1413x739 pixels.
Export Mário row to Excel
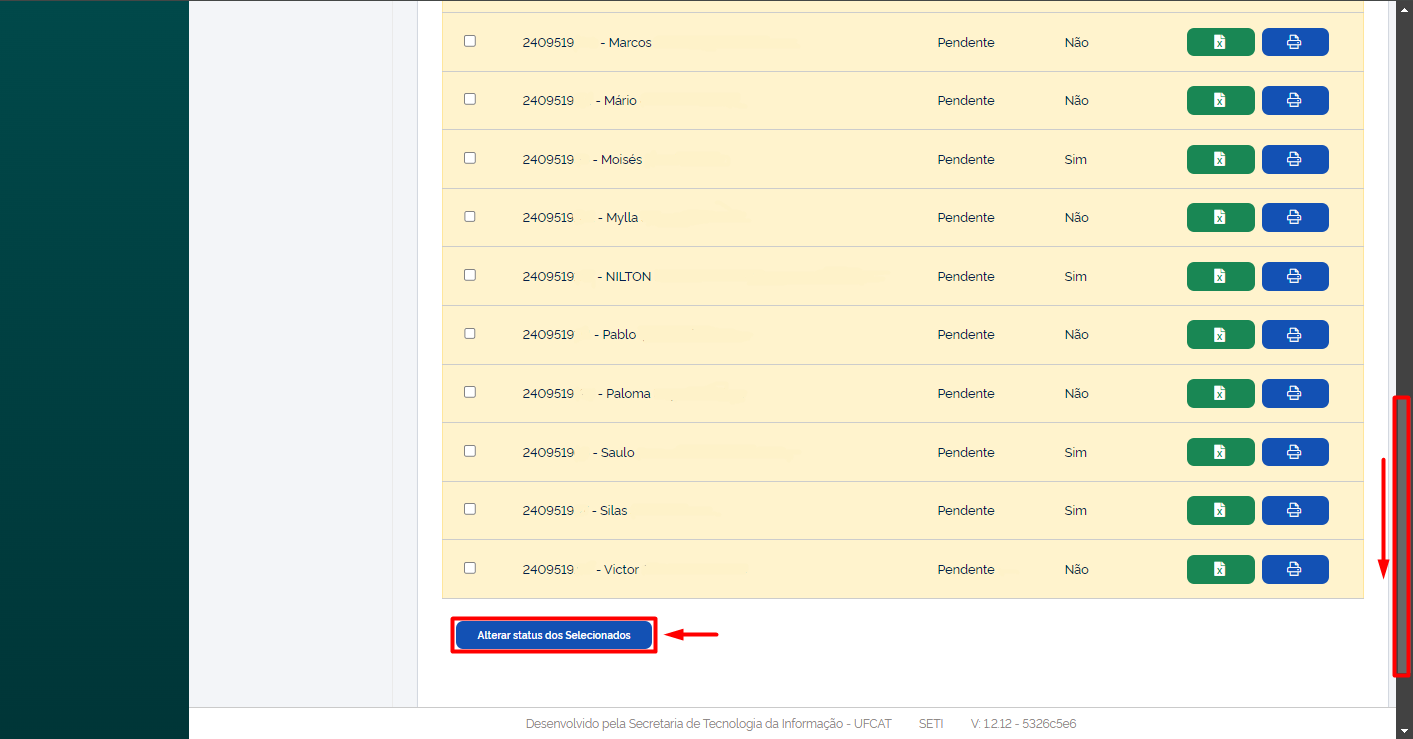[x=1220, y=100]
